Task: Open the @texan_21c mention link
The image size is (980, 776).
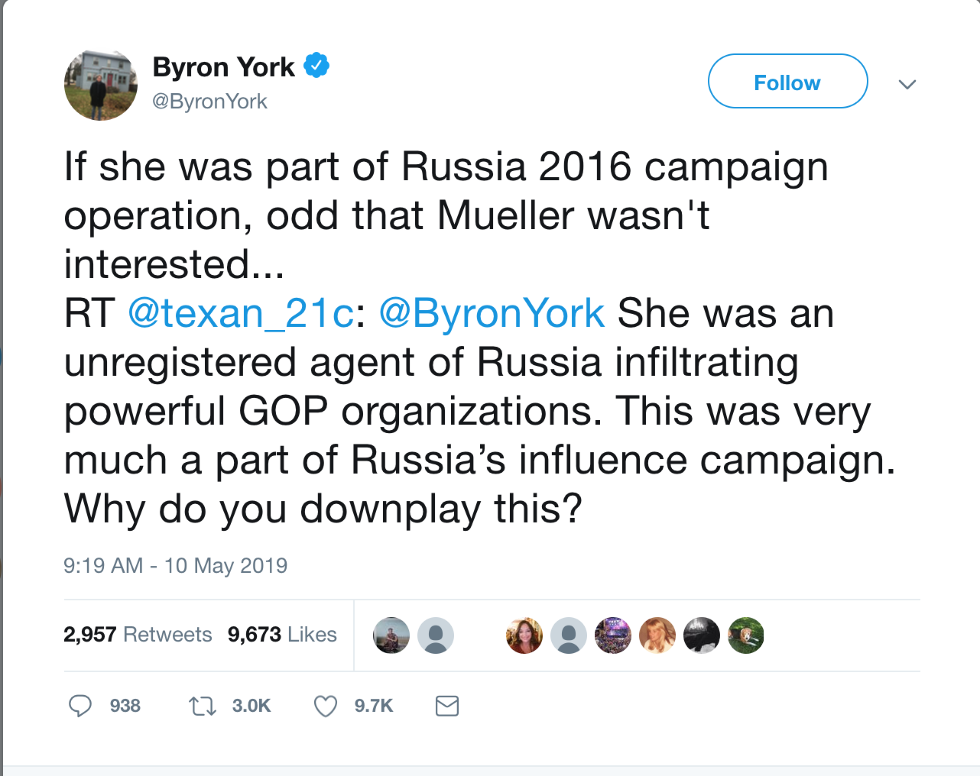Action: pos(240,313)
